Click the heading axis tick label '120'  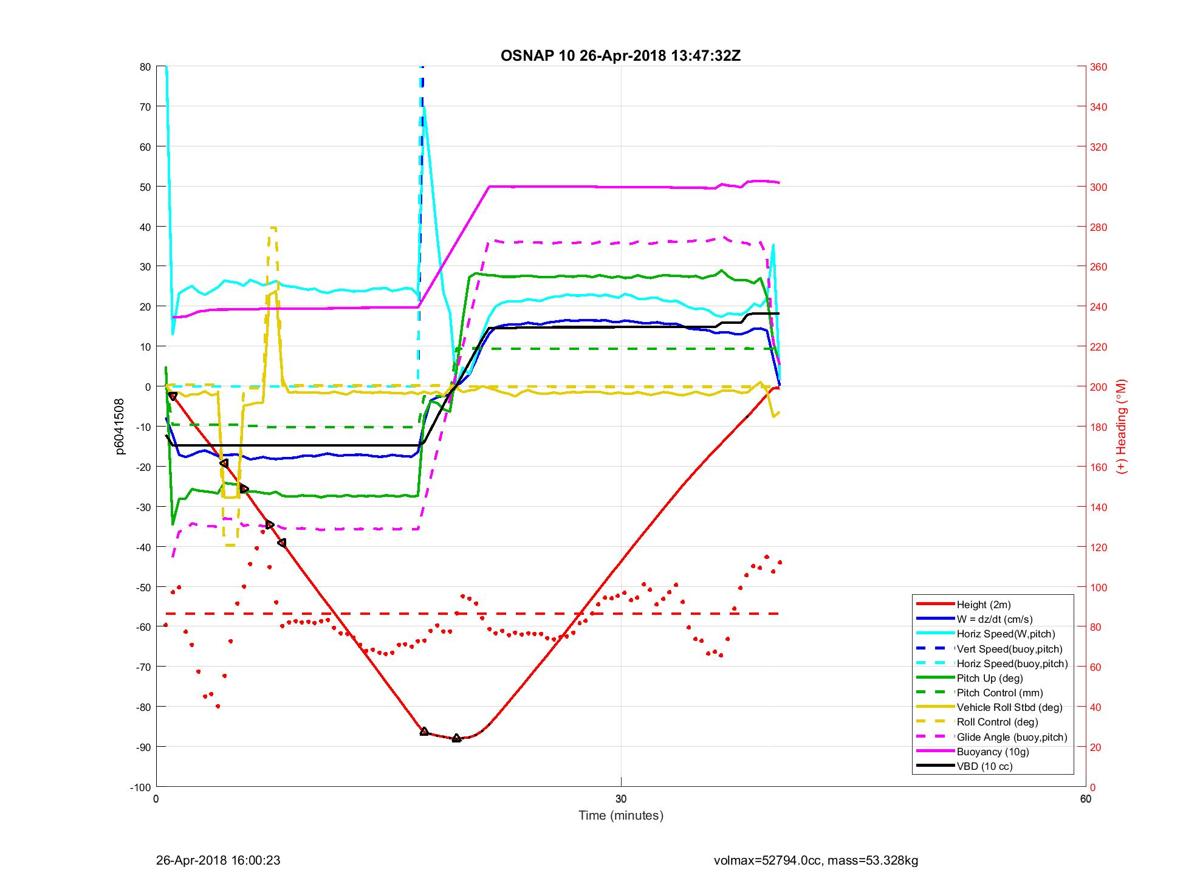[1099, 547]
